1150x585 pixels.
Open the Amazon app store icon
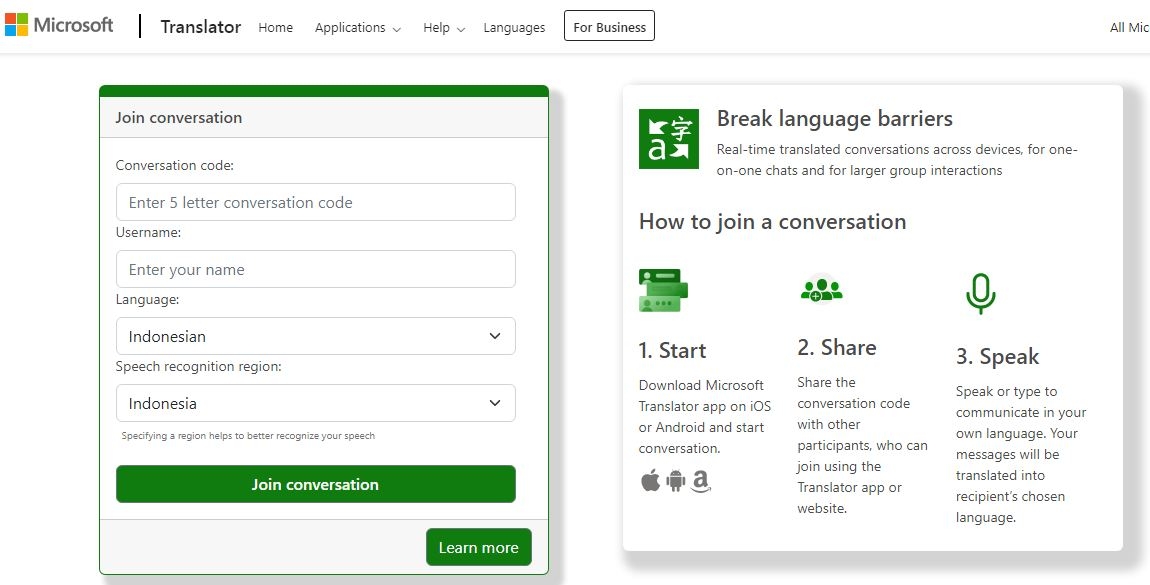[x=700, y=481]
